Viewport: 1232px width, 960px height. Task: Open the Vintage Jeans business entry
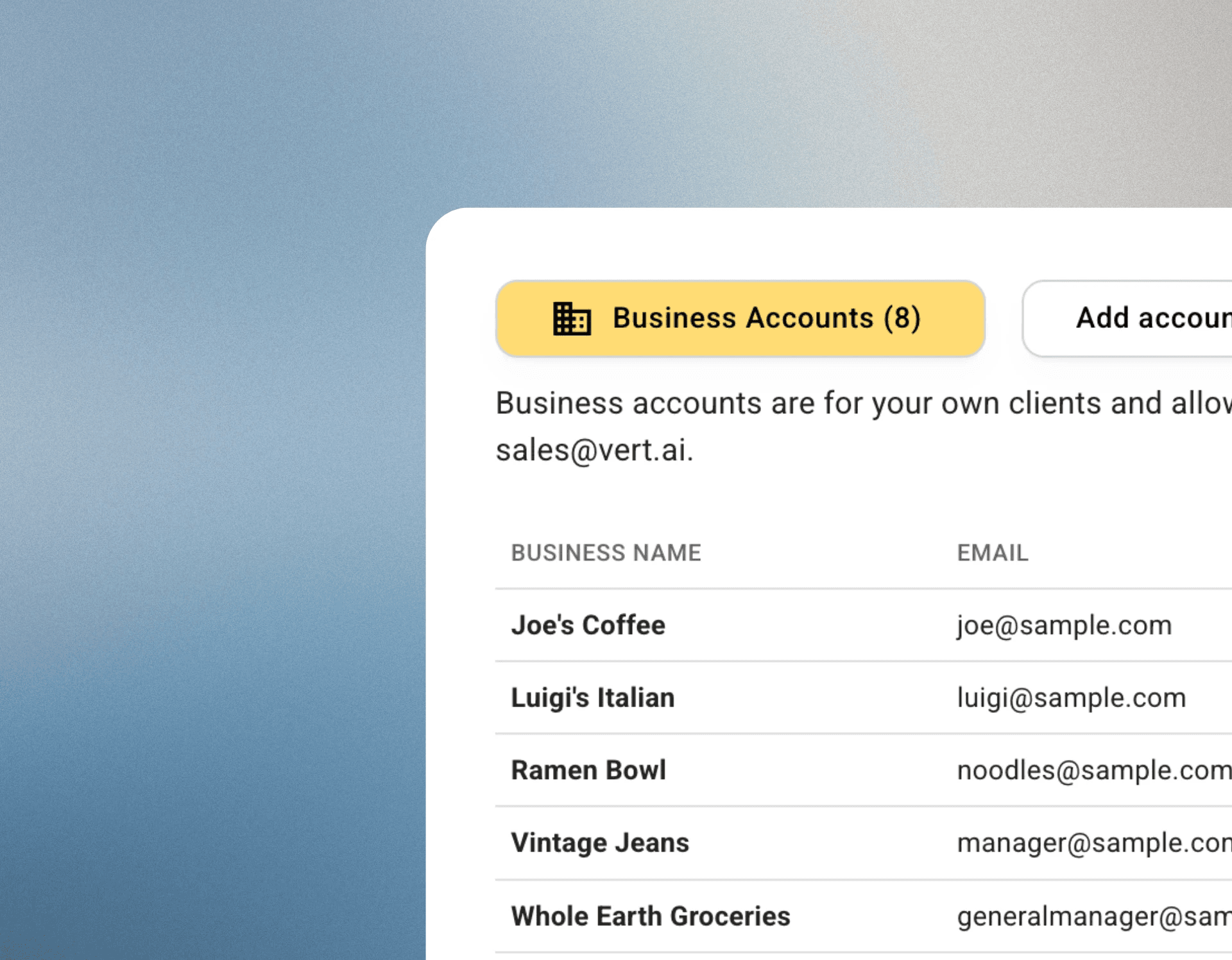click(600, 843)
